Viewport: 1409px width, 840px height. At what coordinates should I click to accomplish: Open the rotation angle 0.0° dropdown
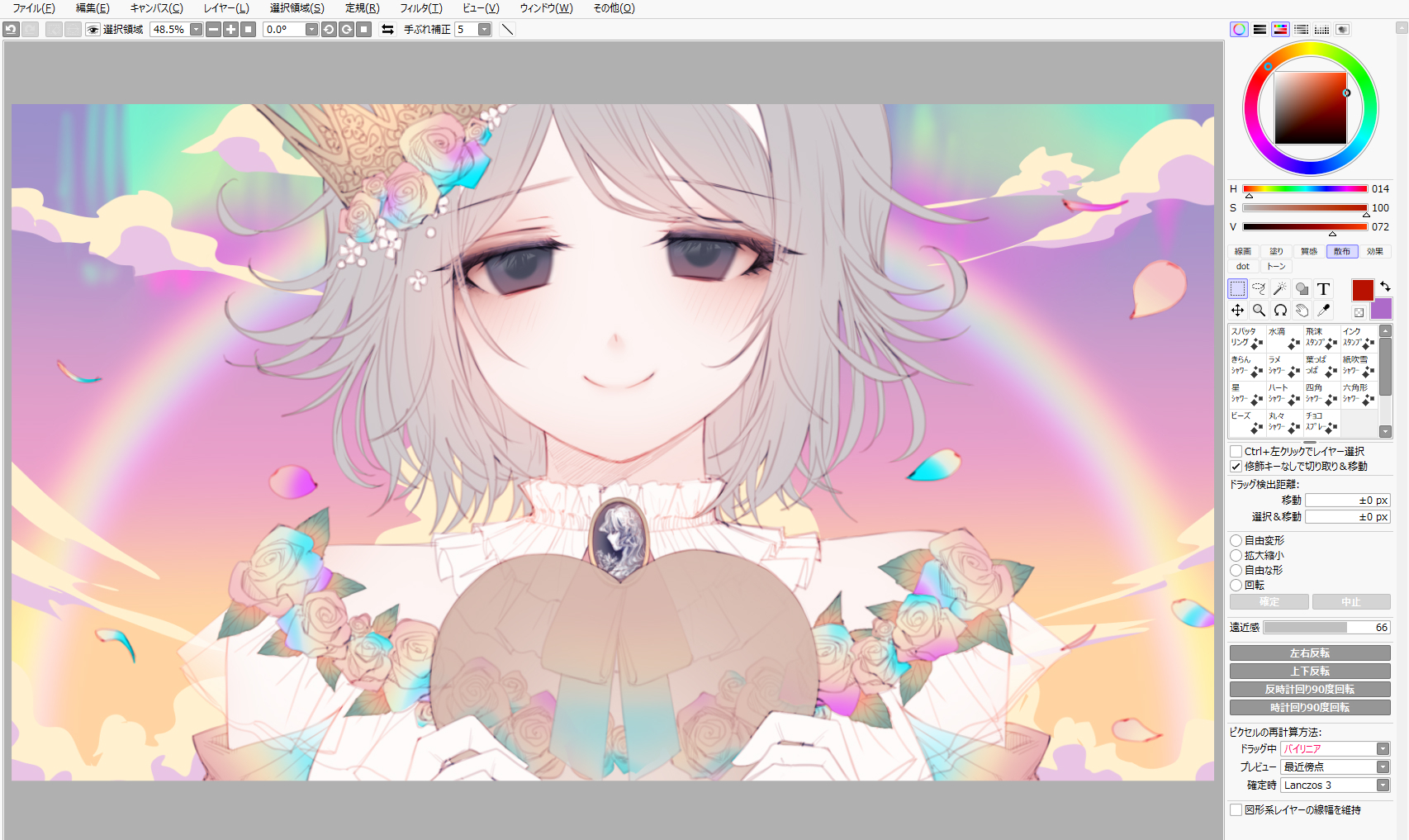pyautogui.click(x=311, y=29)
